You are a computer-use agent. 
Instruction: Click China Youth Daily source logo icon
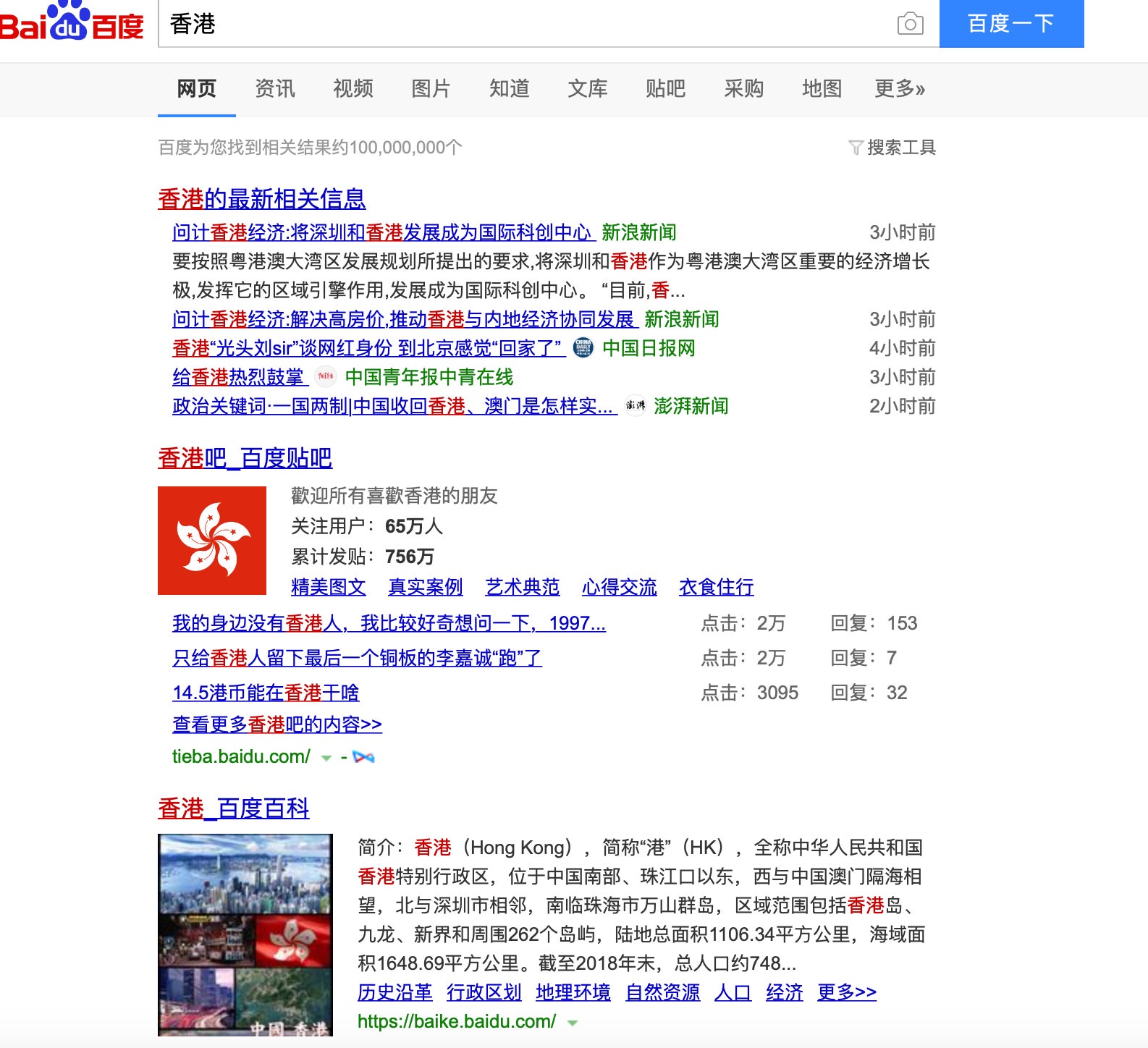point(326,377)
